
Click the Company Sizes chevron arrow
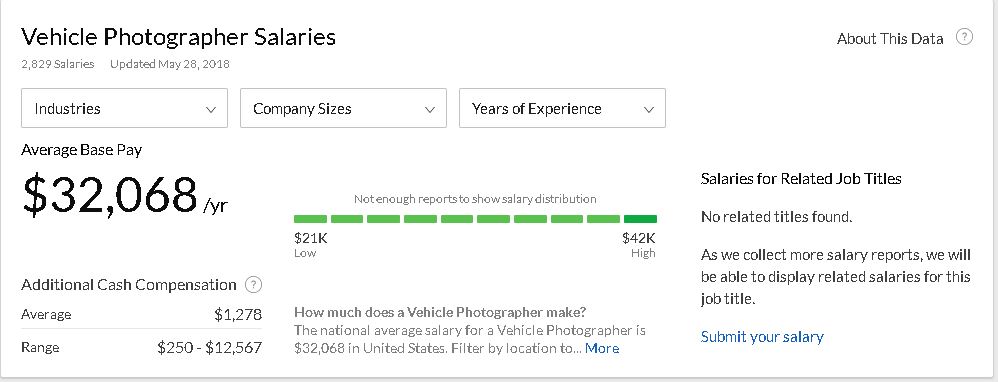[430, 110]
